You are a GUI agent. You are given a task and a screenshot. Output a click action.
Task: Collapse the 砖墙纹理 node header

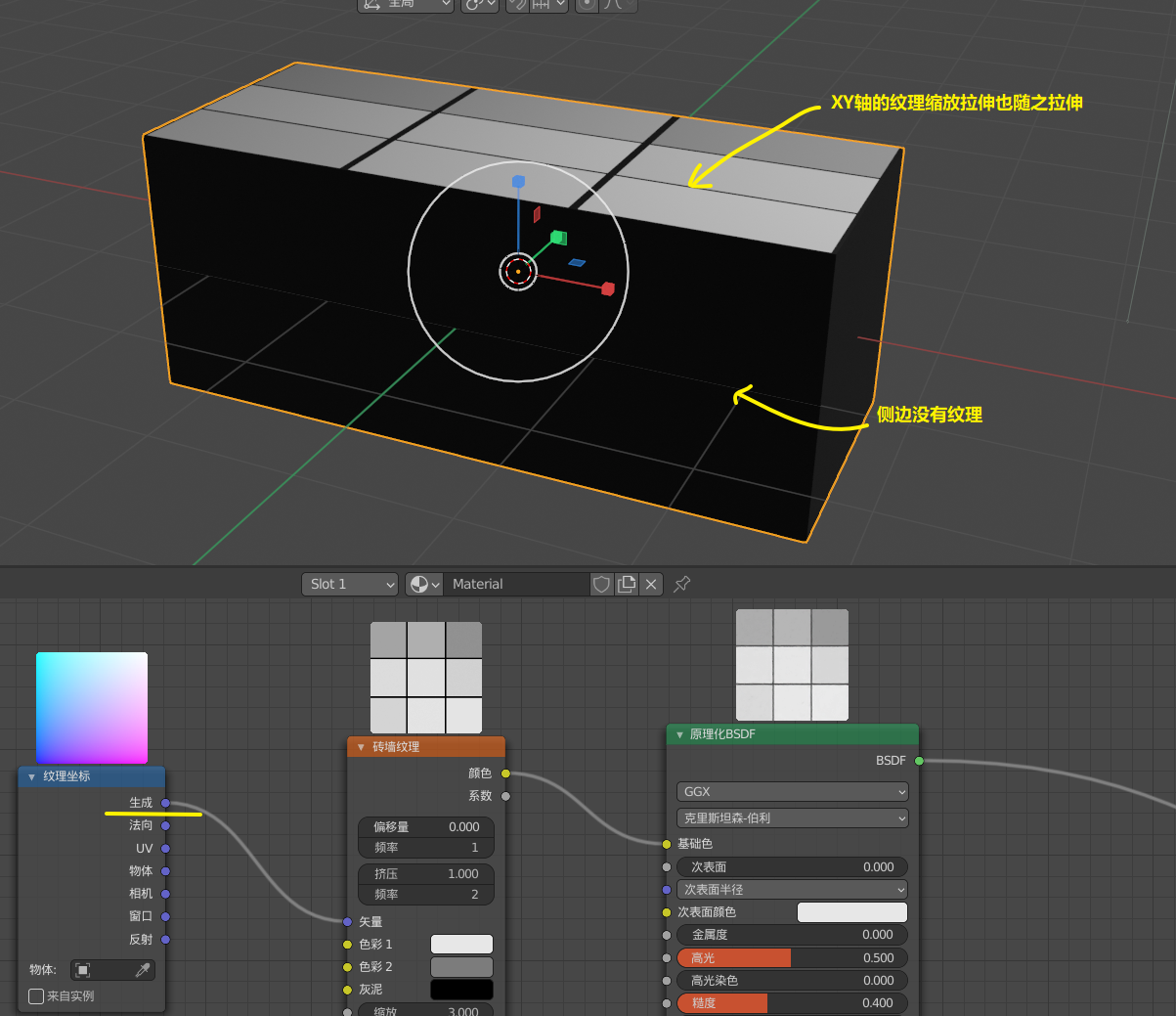tap(361, 746)
